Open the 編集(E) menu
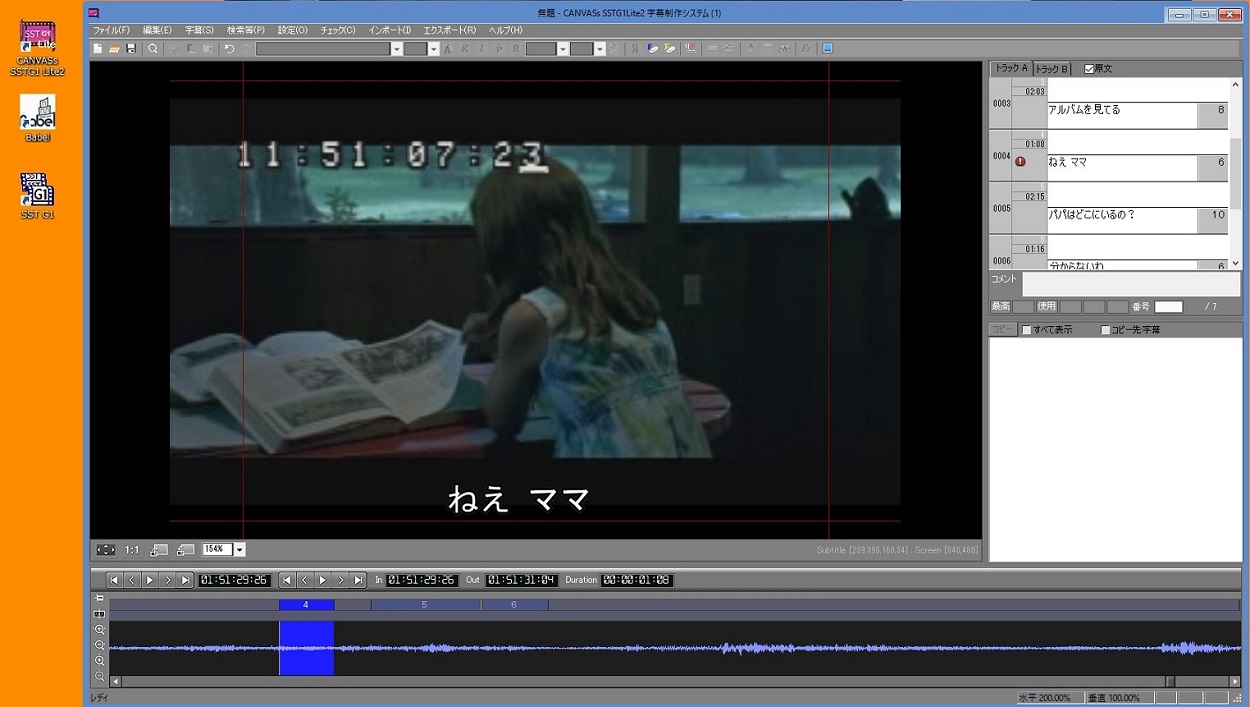This screenshot has height=707, width=1250. click(x=157, y=31)
